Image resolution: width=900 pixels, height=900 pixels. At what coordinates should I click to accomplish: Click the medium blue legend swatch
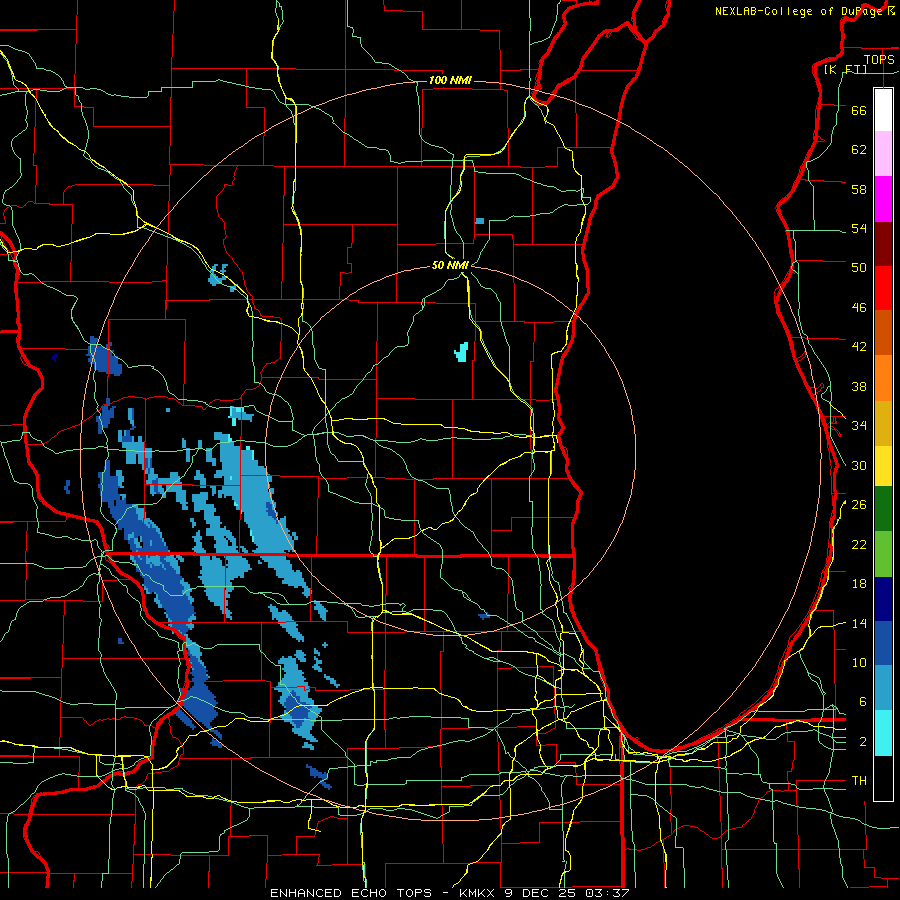point(883,643)
